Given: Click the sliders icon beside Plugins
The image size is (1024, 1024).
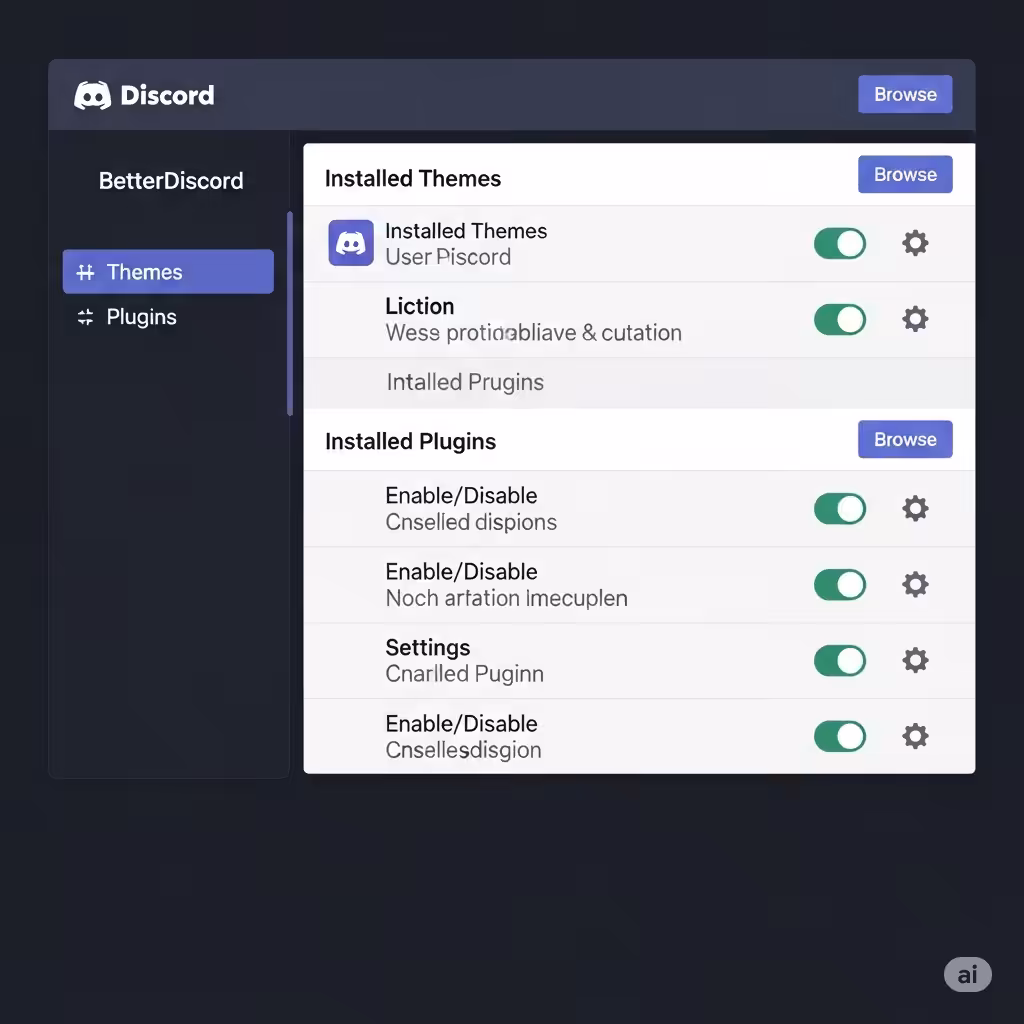Looking at the screenshot, I should tap(86, 317).
